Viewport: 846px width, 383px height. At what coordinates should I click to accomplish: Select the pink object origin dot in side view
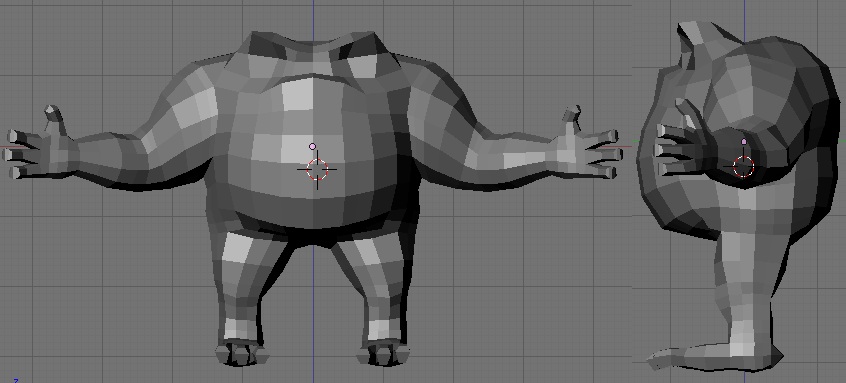tap(744, 141)
